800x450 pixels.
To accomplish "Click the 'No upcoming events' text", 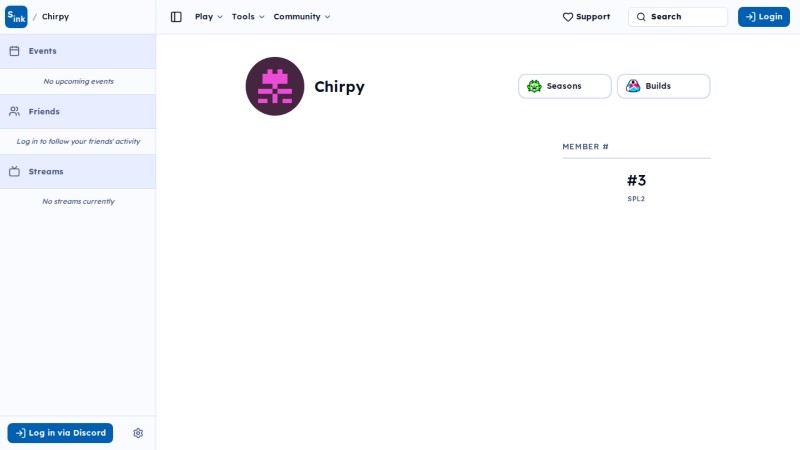I will coord(79,82).
